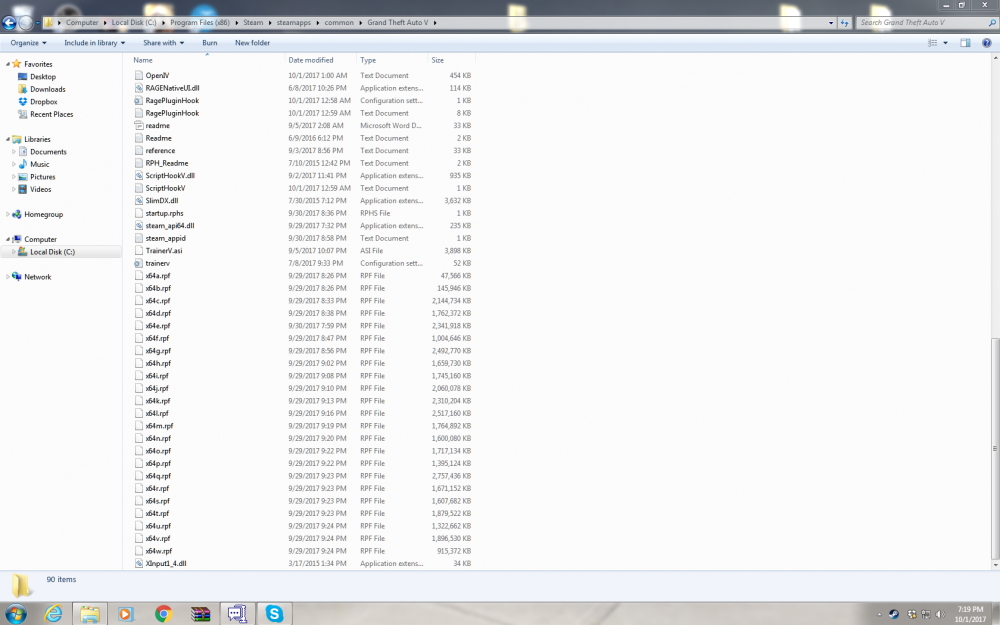Screen dimensions: 1000x625
Task: Expand the Network tree node
Action: [x=8, y=277]
